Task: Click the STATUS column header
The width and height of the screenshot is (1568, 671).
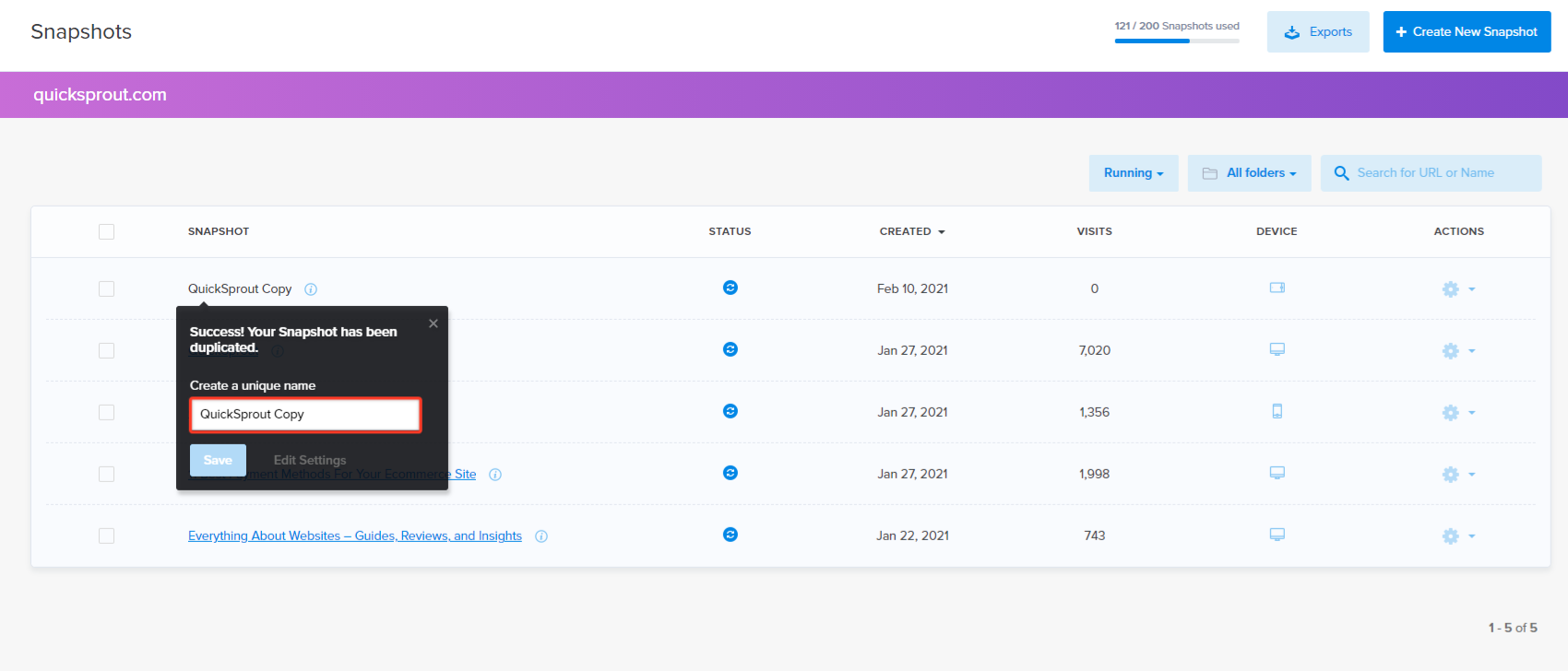Action: point(730,231)
